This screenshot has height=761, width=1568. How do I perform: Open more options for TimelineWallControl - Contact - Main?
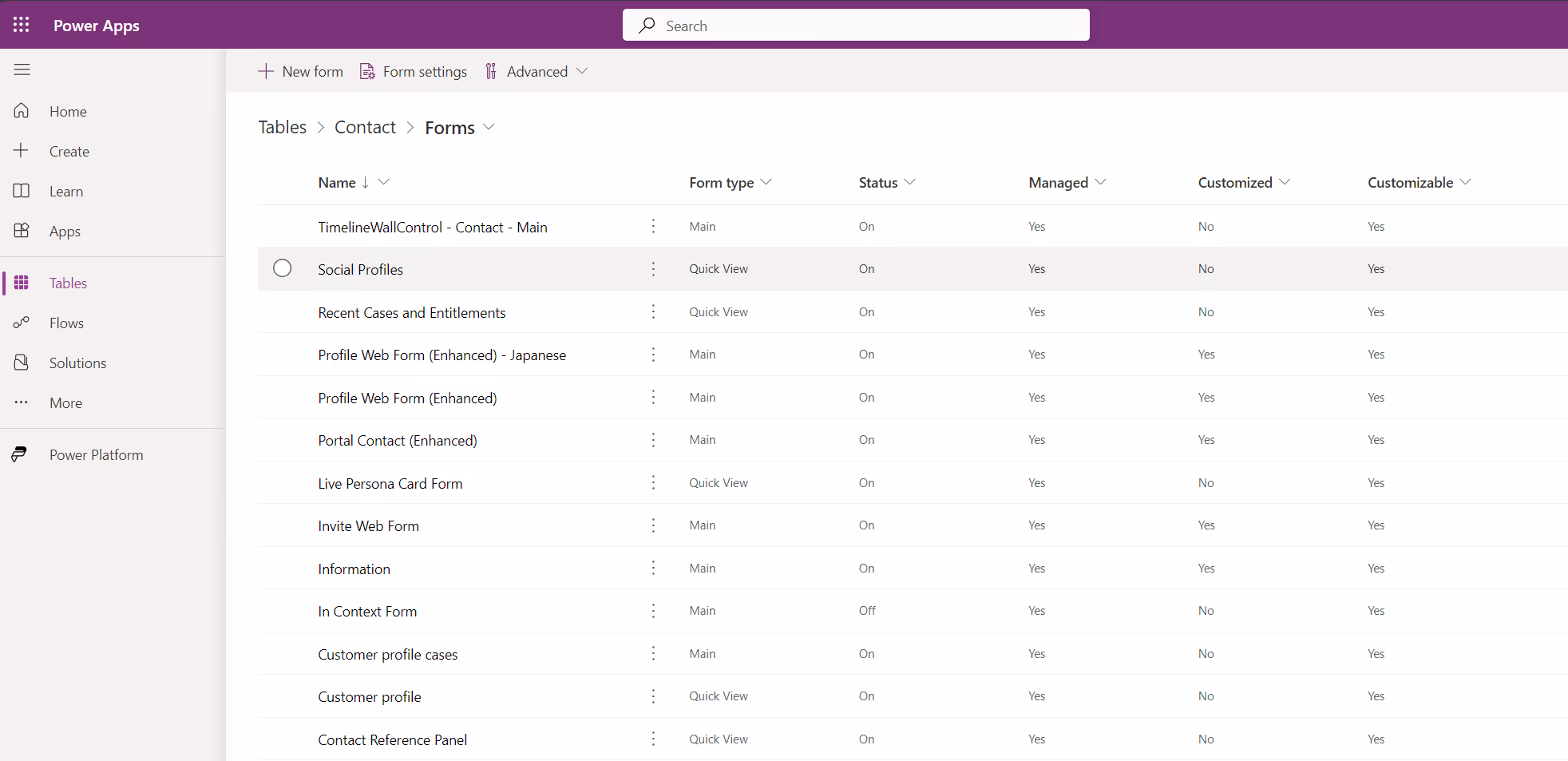point(653,227)
